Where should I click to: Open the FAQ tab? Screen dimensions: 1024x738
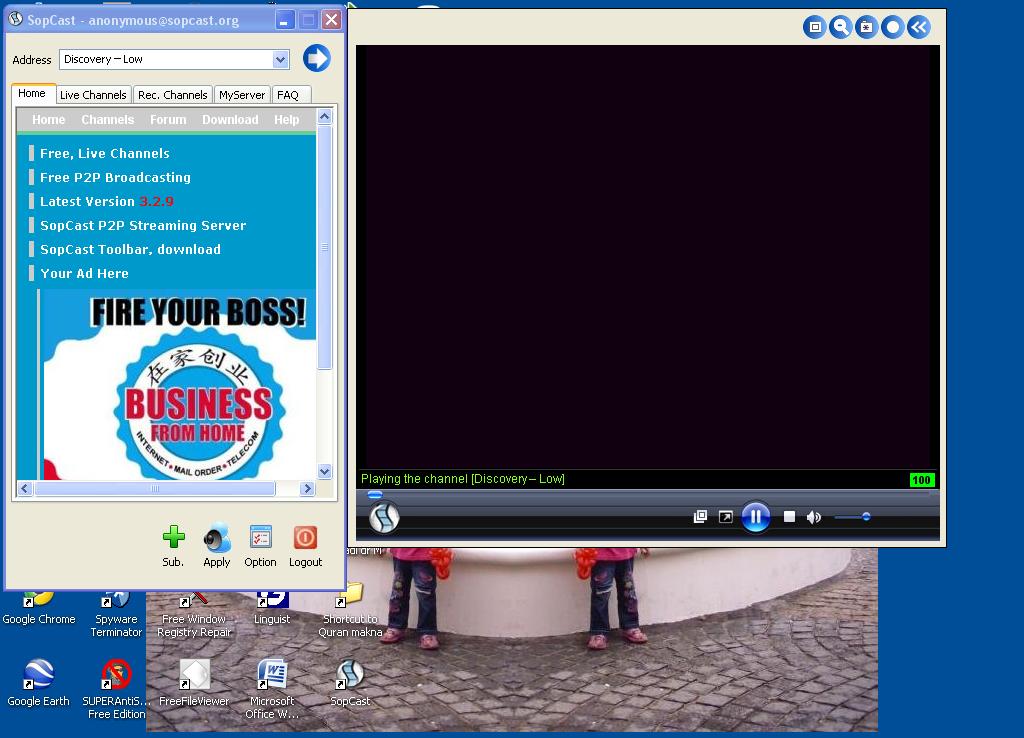pos(288,95)
